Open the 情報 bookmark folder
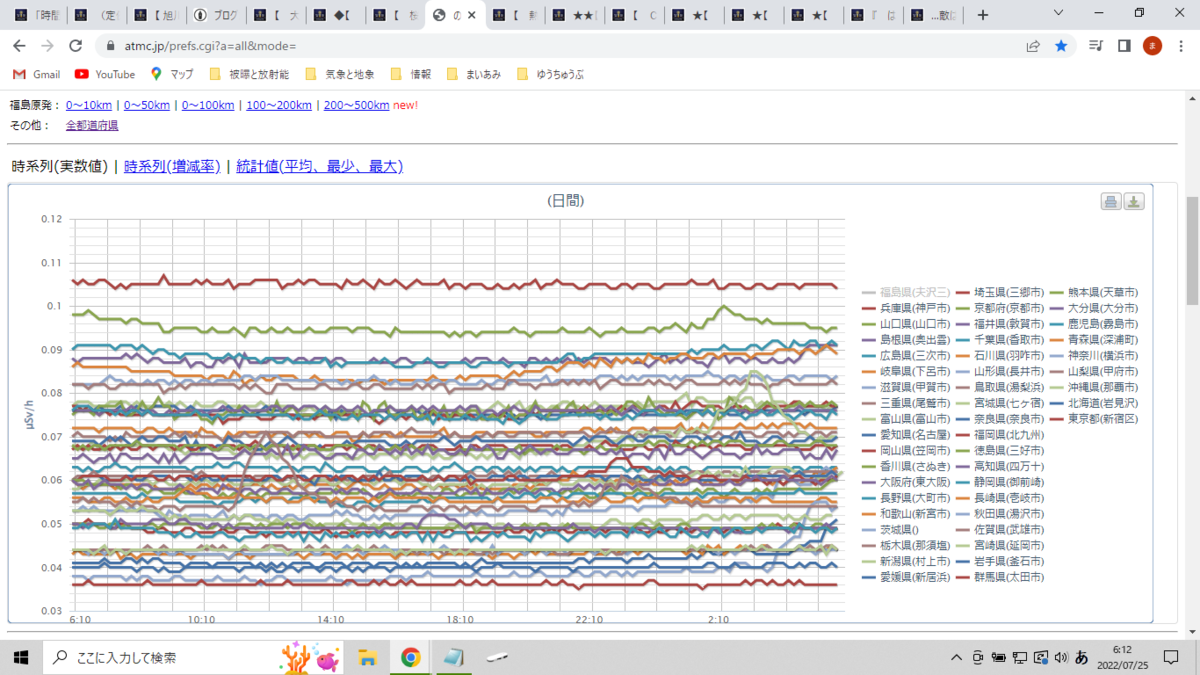Viewport: 1200px width, 675px height. [x=411, y=74]
